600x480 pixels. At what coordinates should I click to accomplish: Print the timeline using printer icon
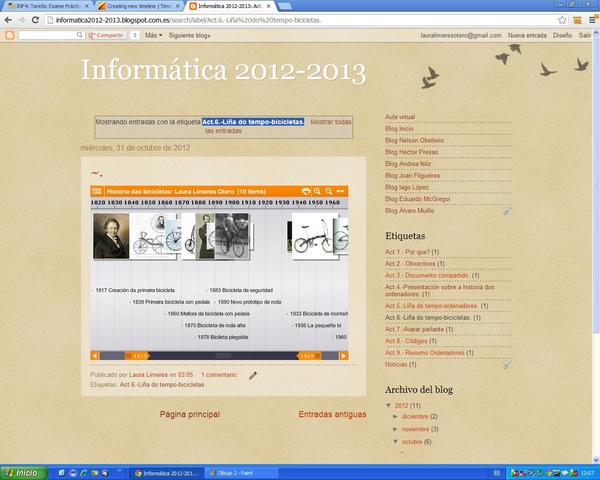click(306, 191)
